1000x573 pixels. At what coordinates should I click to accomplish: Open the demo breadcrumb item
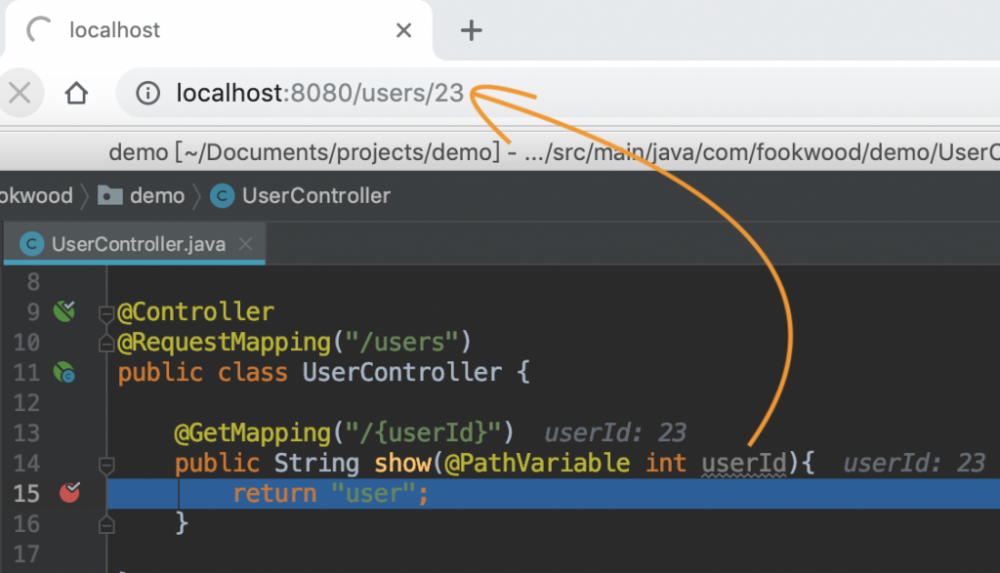tap(157, 195)
